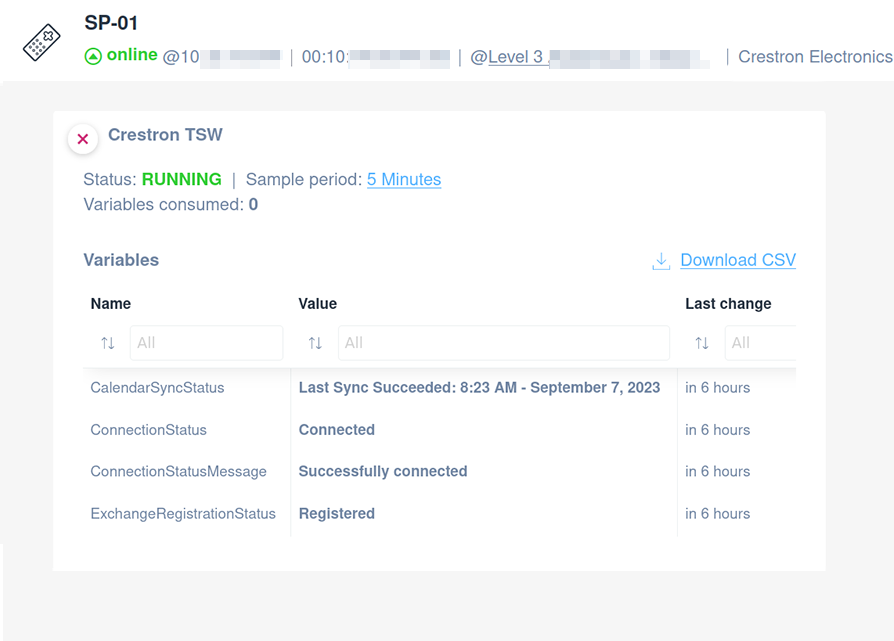Change the 5 Minutes sample period
The image size is (894, 641).
(404, 180)
